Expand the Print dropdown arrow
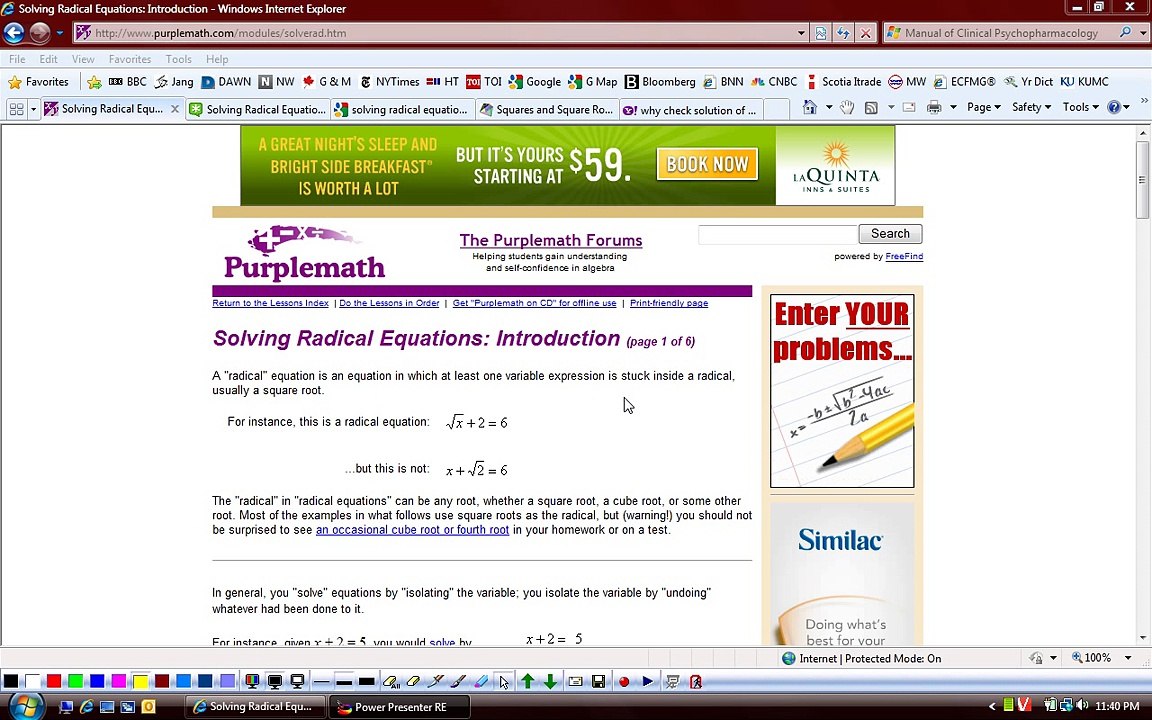The width and height of the screenshot is (1152, 720). point(953,107)
